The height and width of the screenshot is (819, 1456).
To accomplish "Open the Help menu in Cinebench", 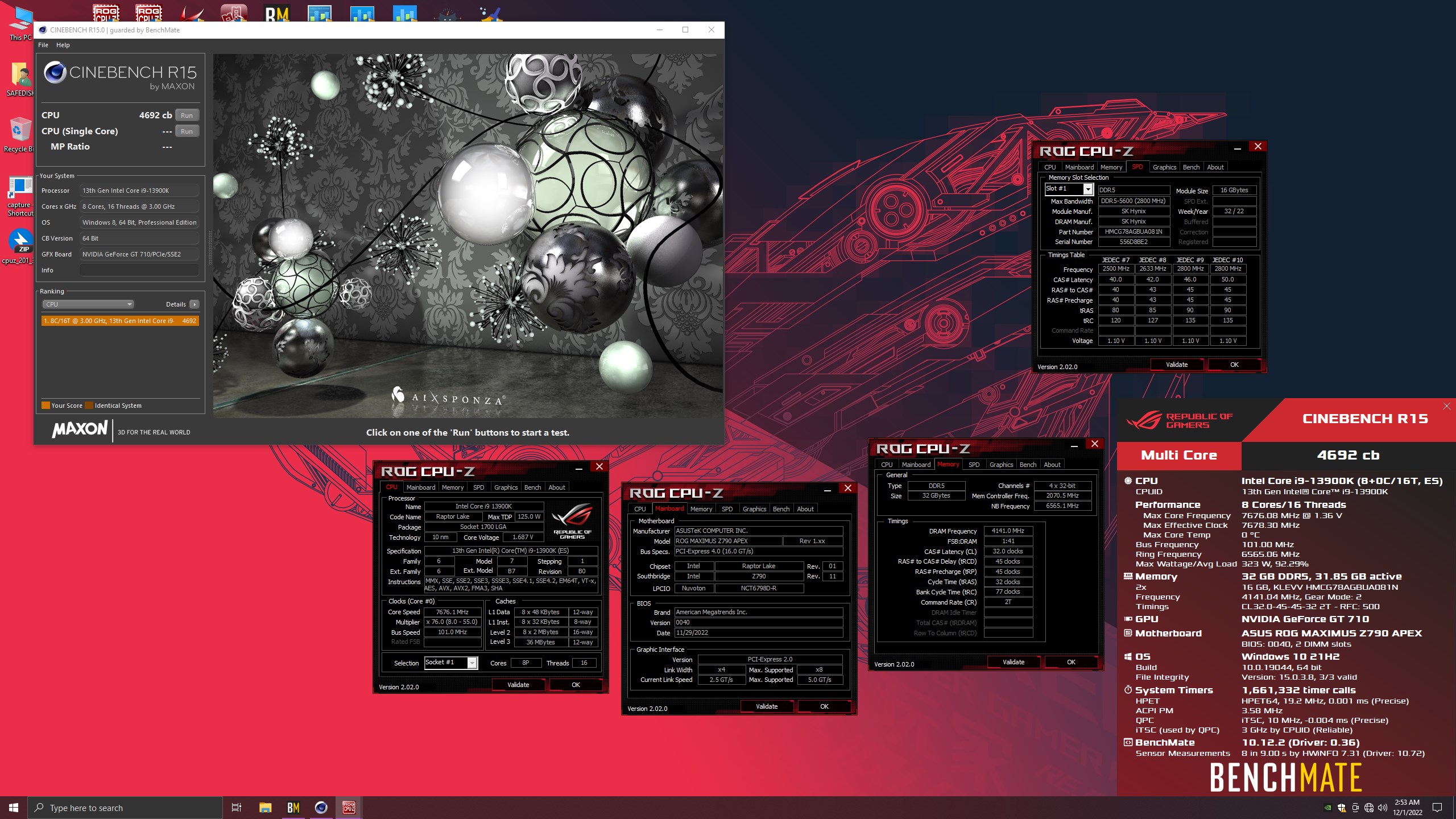I will tap(63, 45).
